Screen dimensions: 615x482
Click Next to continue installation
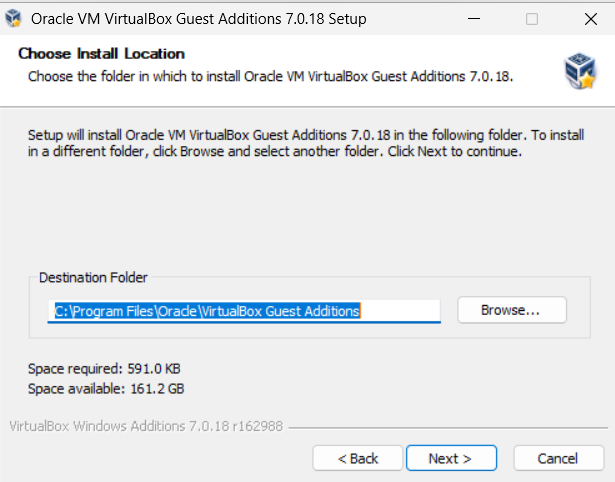(450, 458)
